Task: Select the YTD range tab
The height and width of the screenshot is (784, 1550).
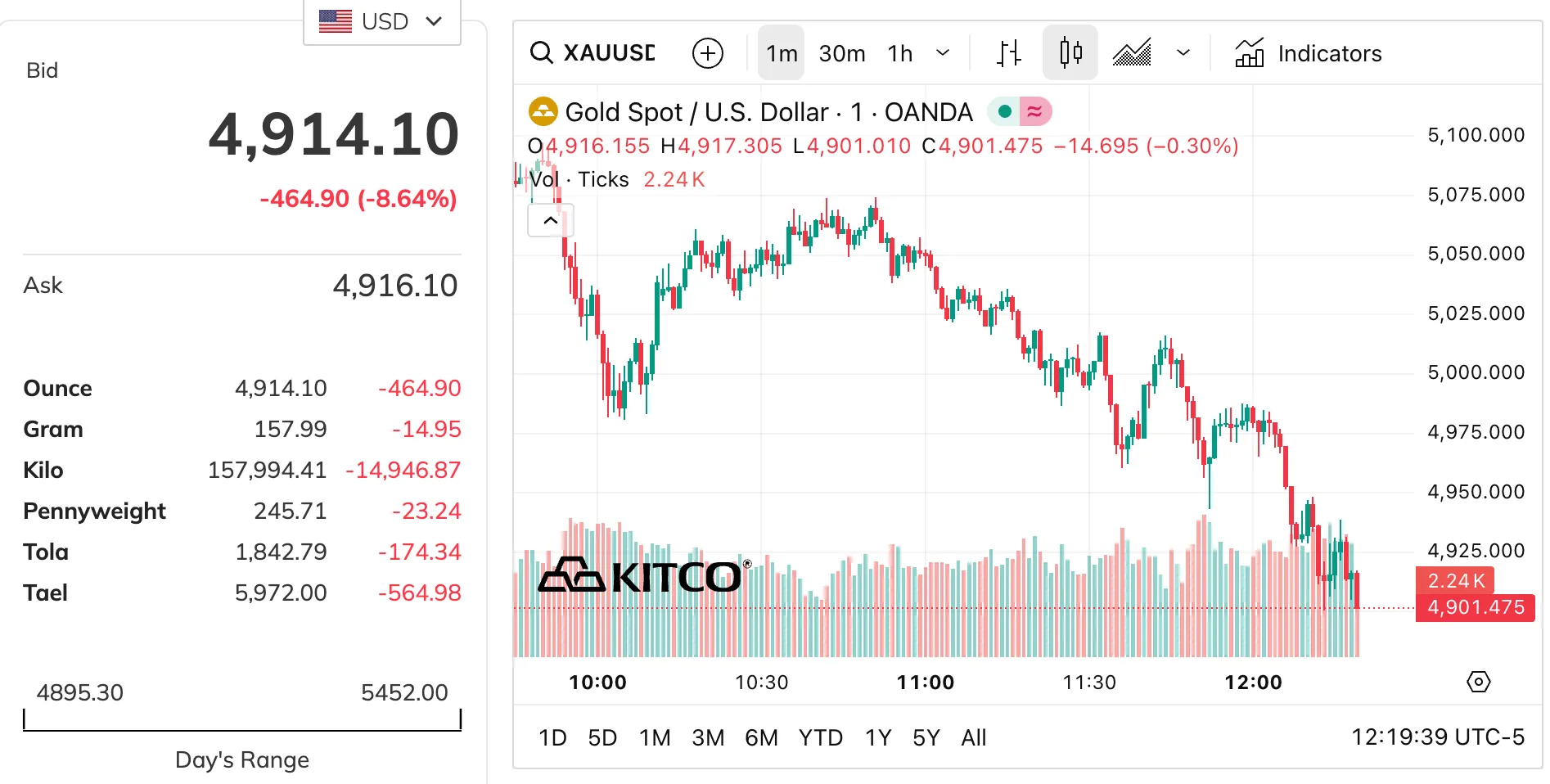Action: [820, 738]
